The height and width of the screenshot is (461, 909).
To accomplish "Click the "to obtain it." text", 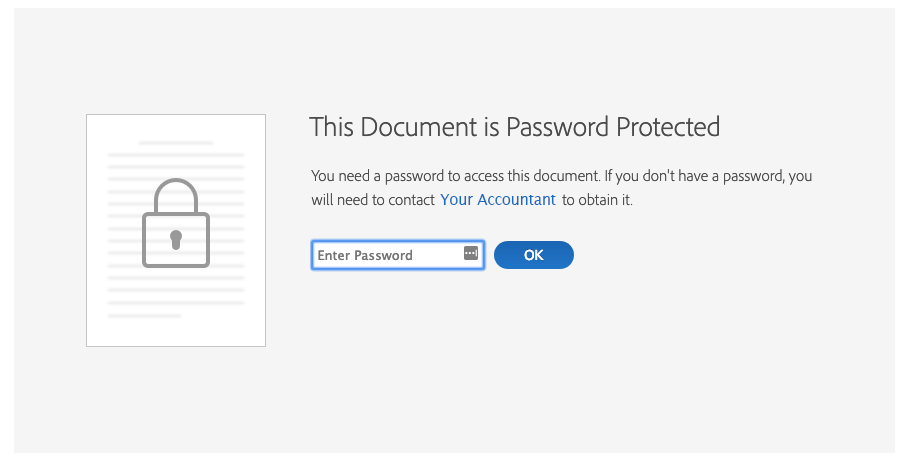I will point(597,200).
